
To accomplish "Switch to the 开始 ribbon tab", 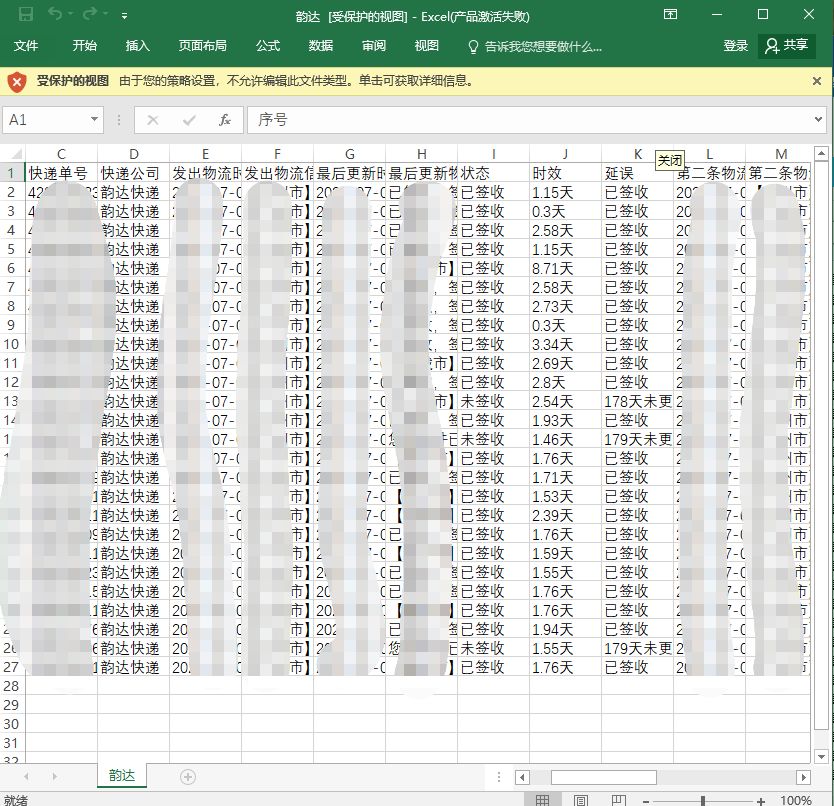I will point(85,46).
